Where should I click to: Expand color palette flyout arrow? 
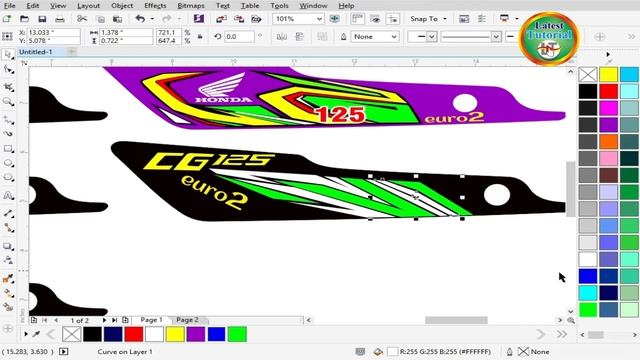click(x=608, y=54)
